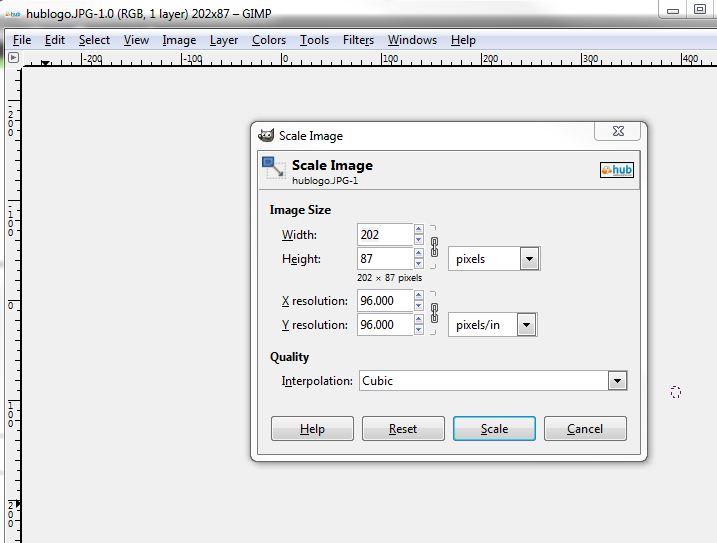717x543 pixels.
Task: Open the Filters menu
Action: click(x=358, y=40)
